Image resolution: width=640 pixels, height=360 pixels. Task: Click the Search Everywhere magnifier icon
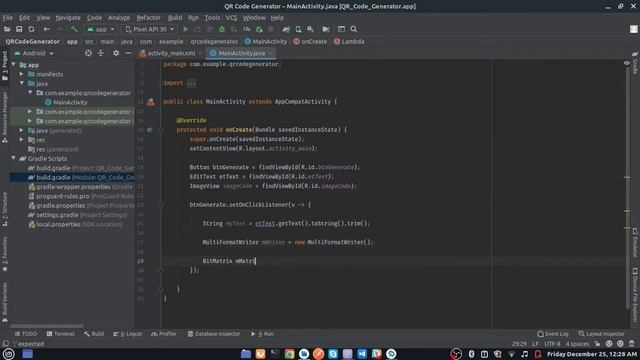(x=353, y=29)
